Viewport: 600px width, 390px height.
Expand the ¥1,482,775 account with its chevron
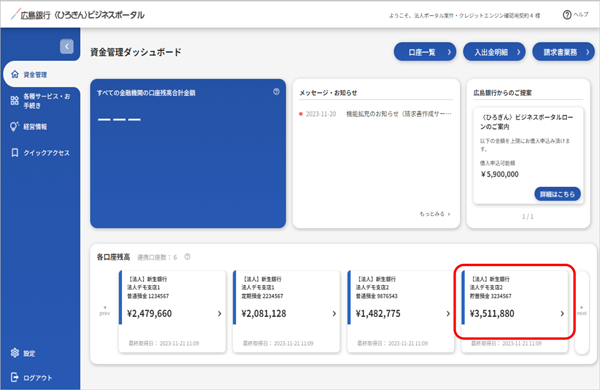[x=448, y=313]
